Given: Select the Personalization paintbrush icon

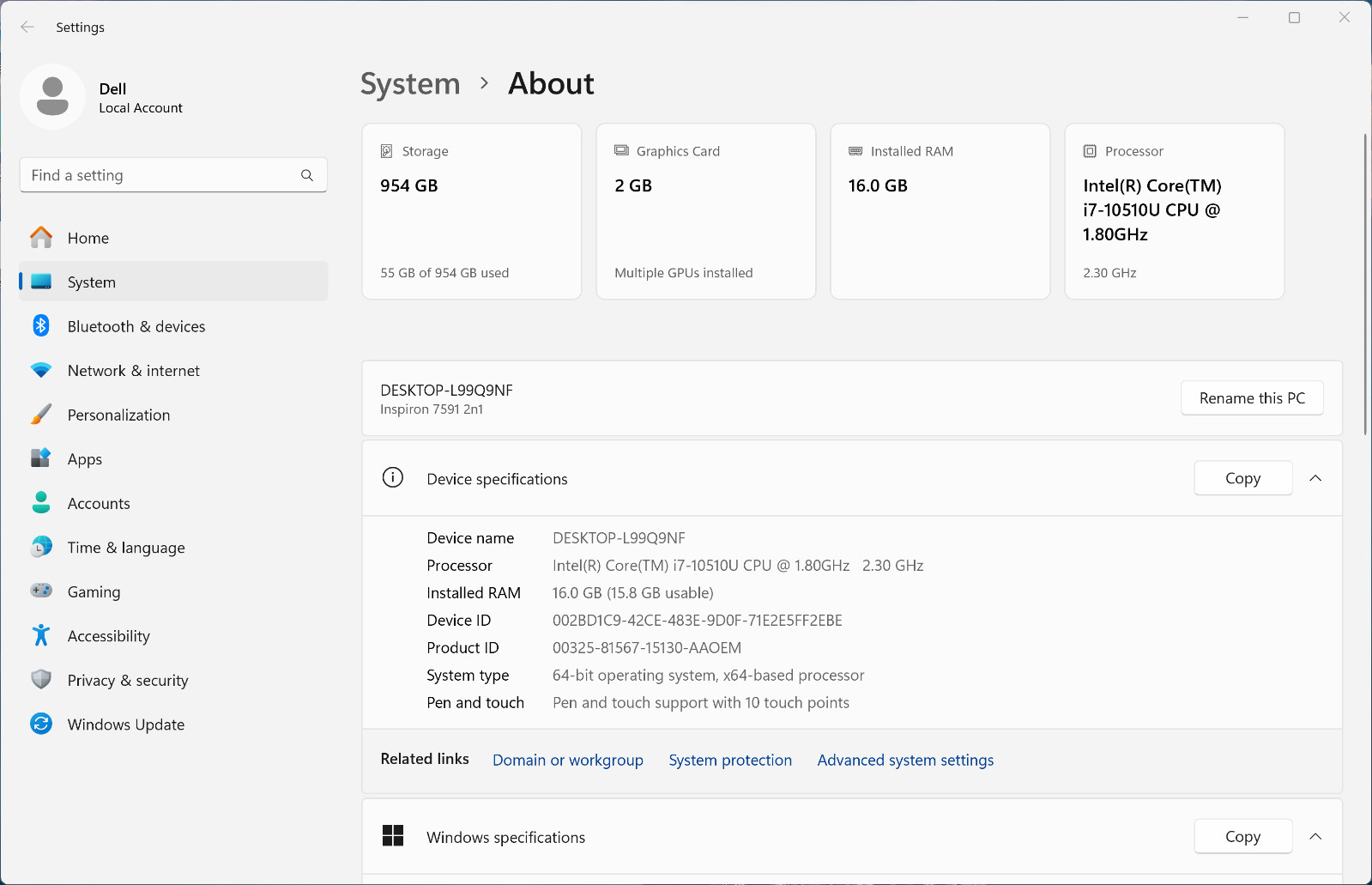Looking at the screenshot, I should 41,415.
